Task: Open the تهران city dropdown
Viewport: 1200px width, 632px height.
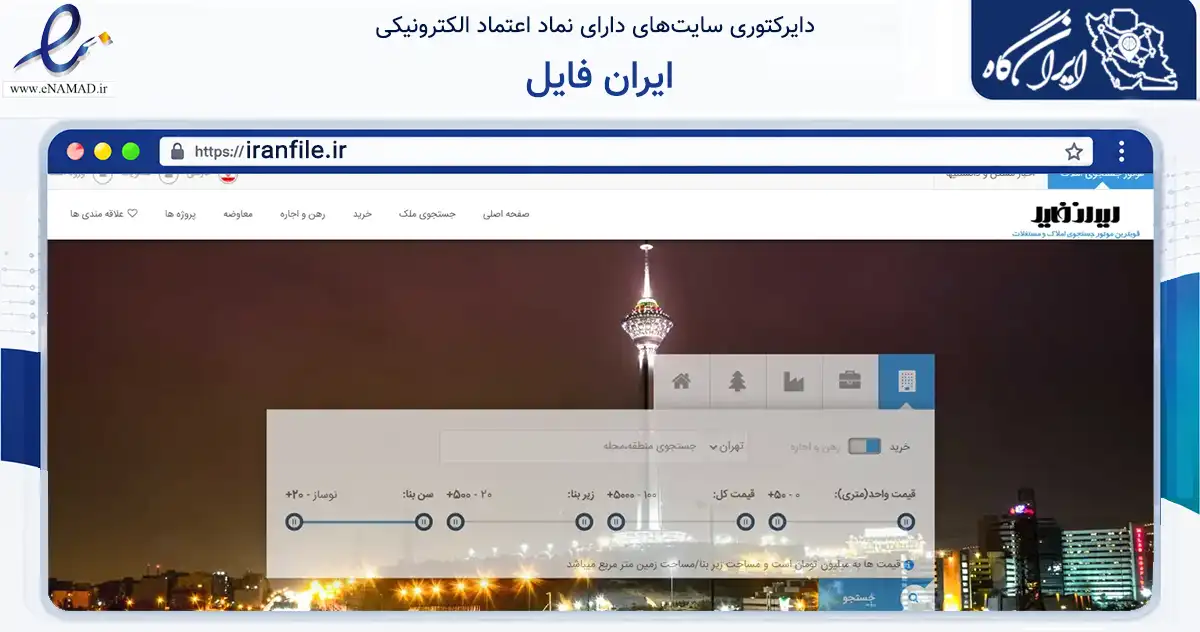Action: [x=727, y=447]
